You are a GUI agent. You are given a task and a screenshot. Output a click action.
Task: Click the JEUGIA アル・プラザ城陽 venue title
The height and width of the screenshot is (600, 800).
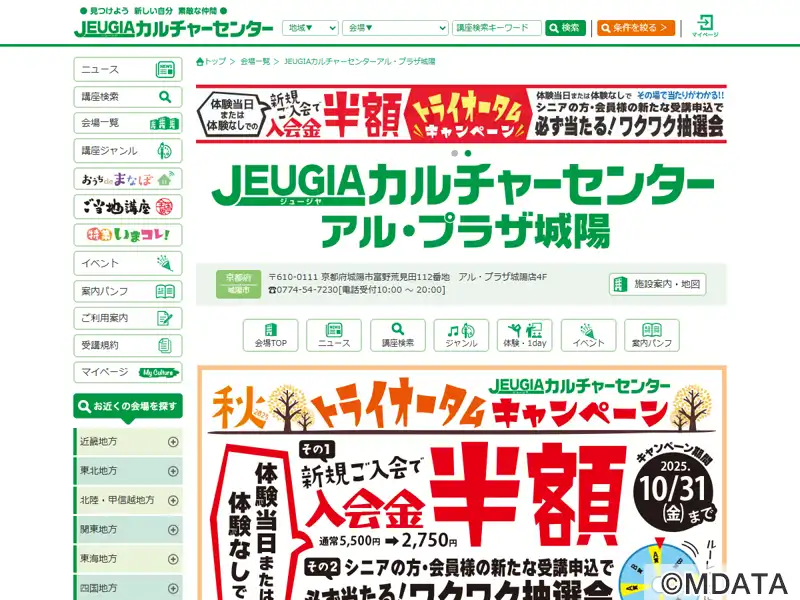coord(463,206)
